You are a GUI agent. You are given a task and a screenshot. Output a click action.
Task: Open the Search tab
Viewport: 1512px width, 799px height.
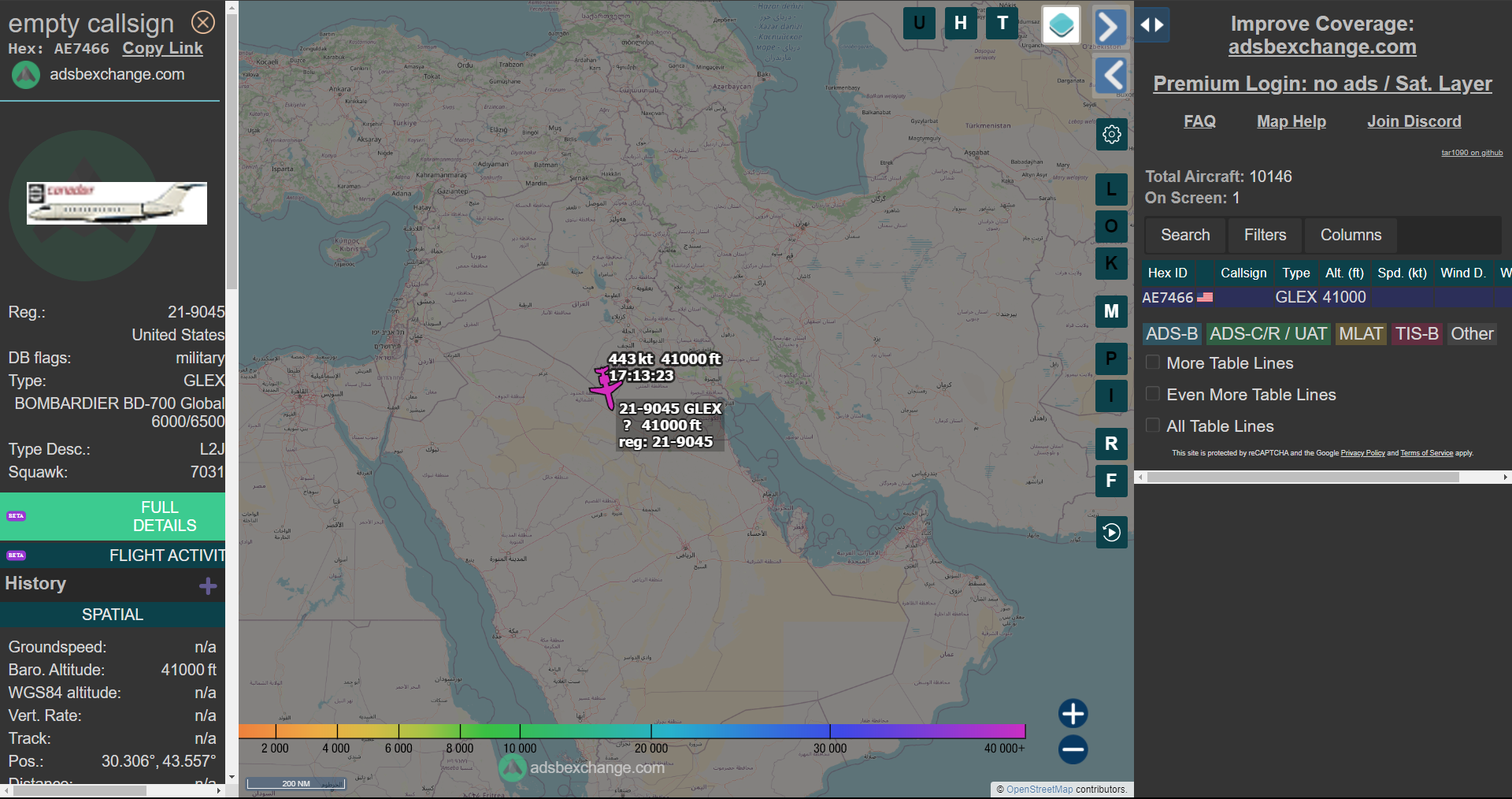(x=1185, y=235)
